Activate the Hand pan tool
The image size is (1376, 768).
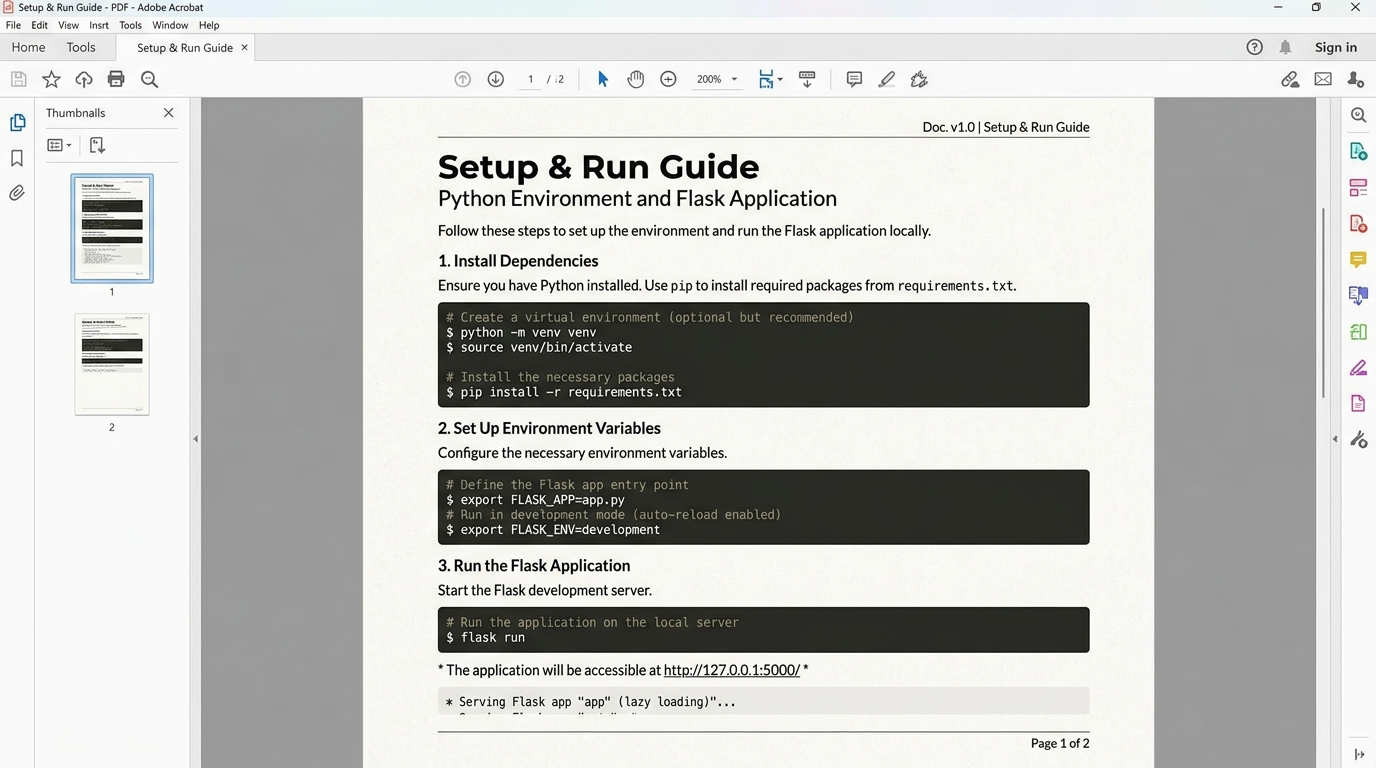pos(635,79)
